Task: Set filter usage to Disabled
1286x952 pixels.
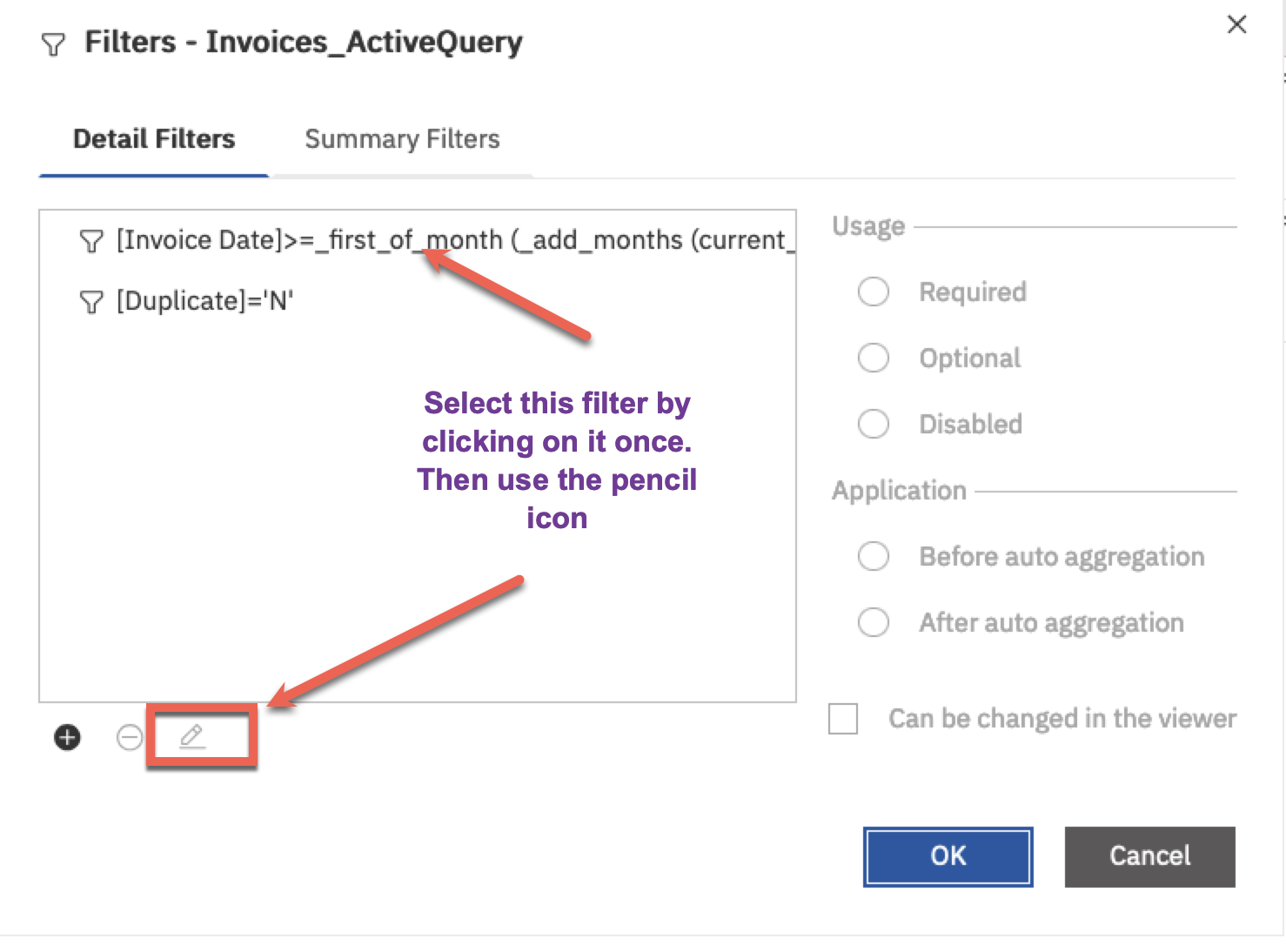Action: point(874,424)
